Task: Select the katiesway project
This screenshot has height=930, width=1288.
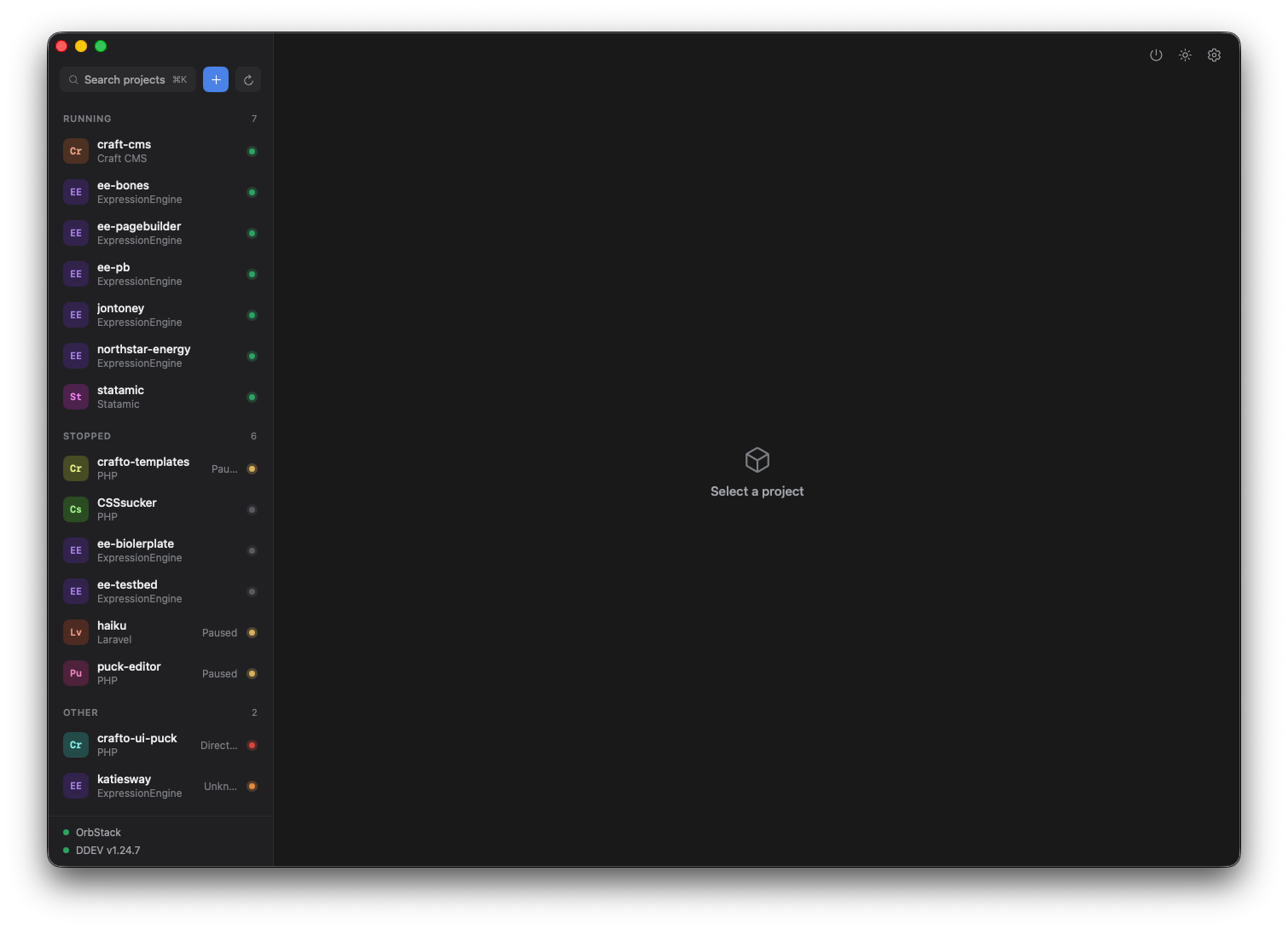Action: coord(160,786)
